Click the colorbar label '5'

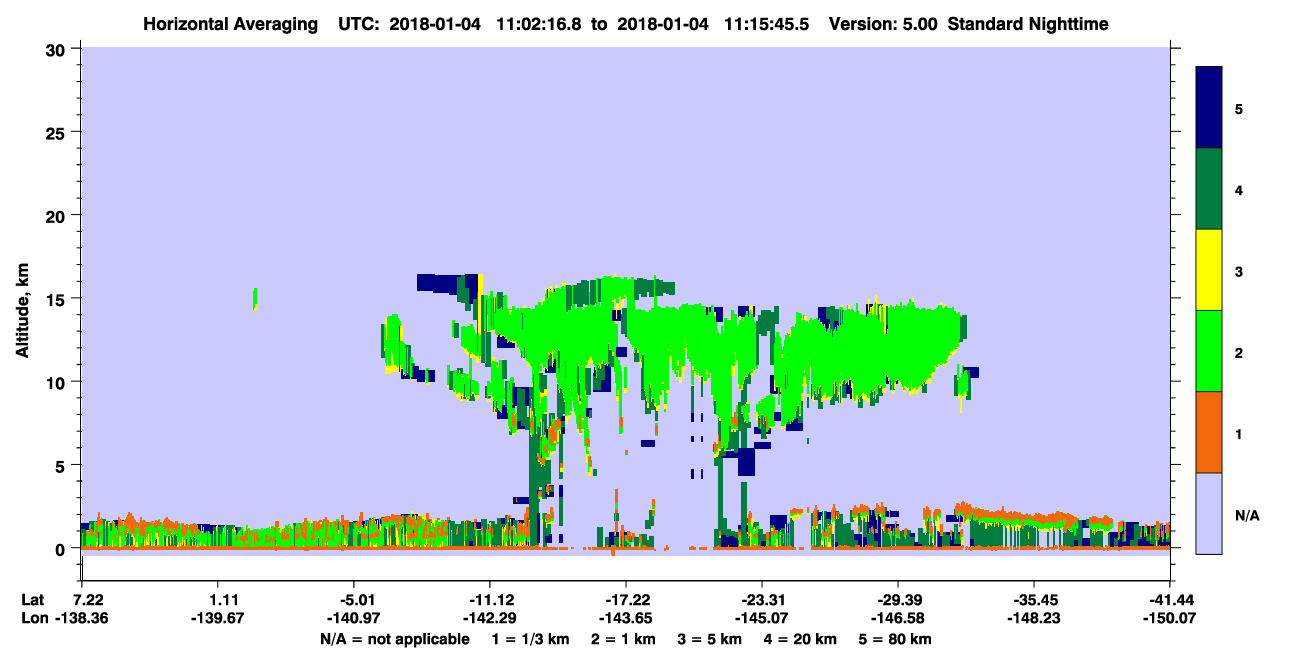coord(1239,108)
